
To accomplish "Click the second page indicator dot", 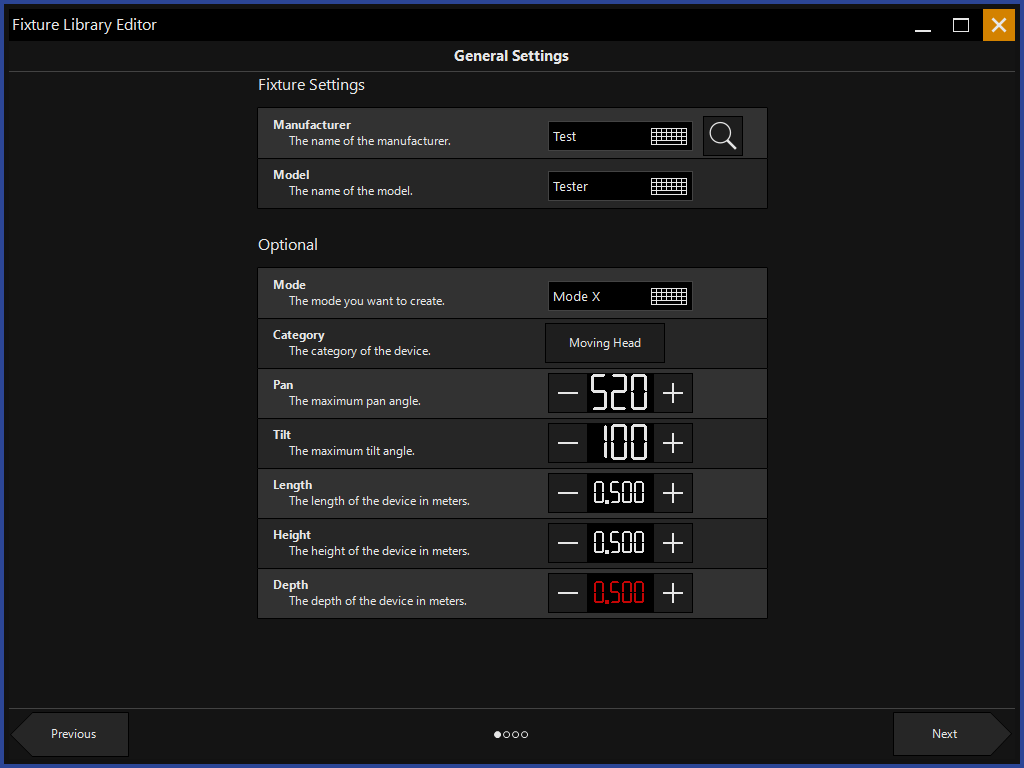I will point(507,735).
